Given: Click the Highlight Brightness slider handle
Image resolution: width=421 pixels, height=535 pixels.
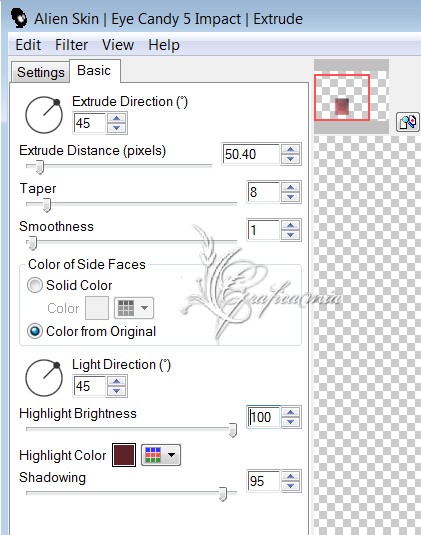Looking at the screenshot, I should [233, 430].
